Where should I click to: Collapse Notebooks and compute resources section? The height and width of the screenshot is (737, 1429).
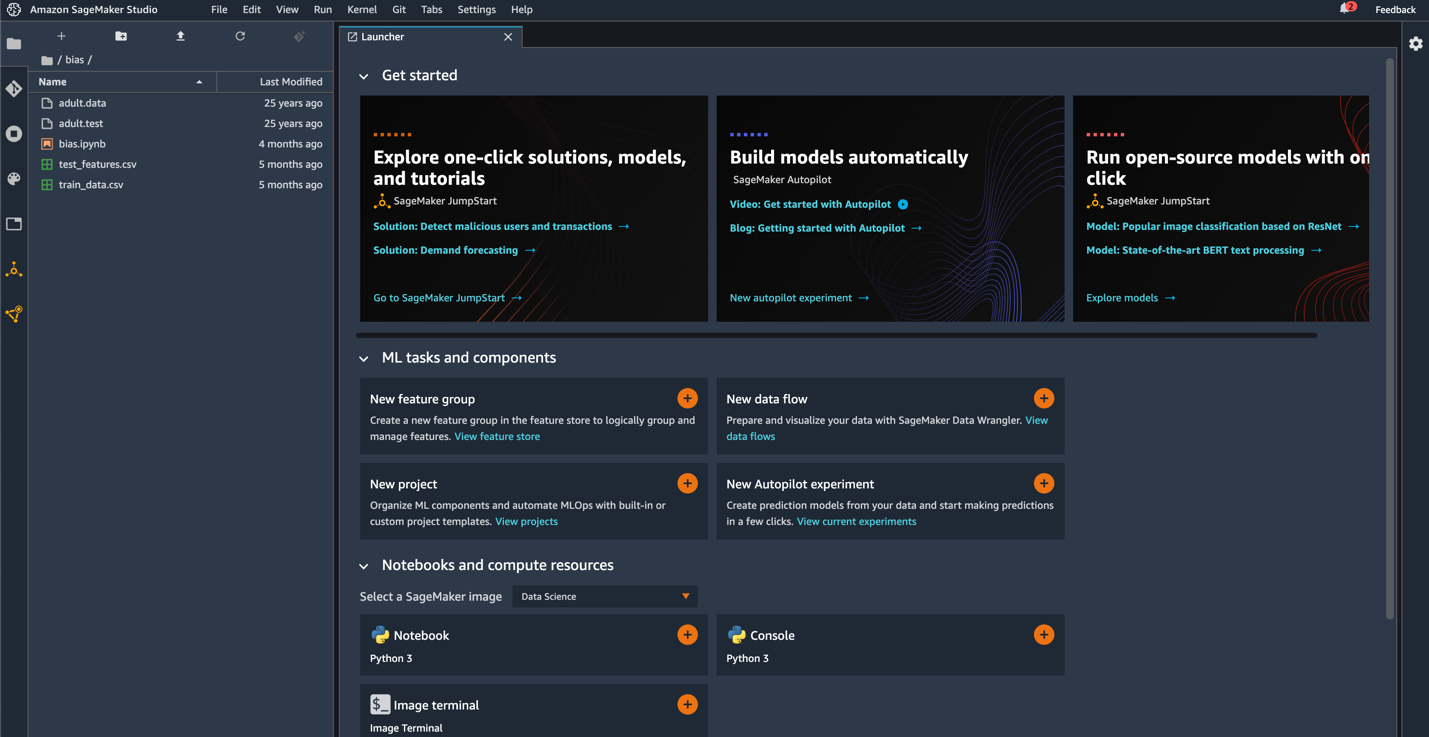click(364, 566)
